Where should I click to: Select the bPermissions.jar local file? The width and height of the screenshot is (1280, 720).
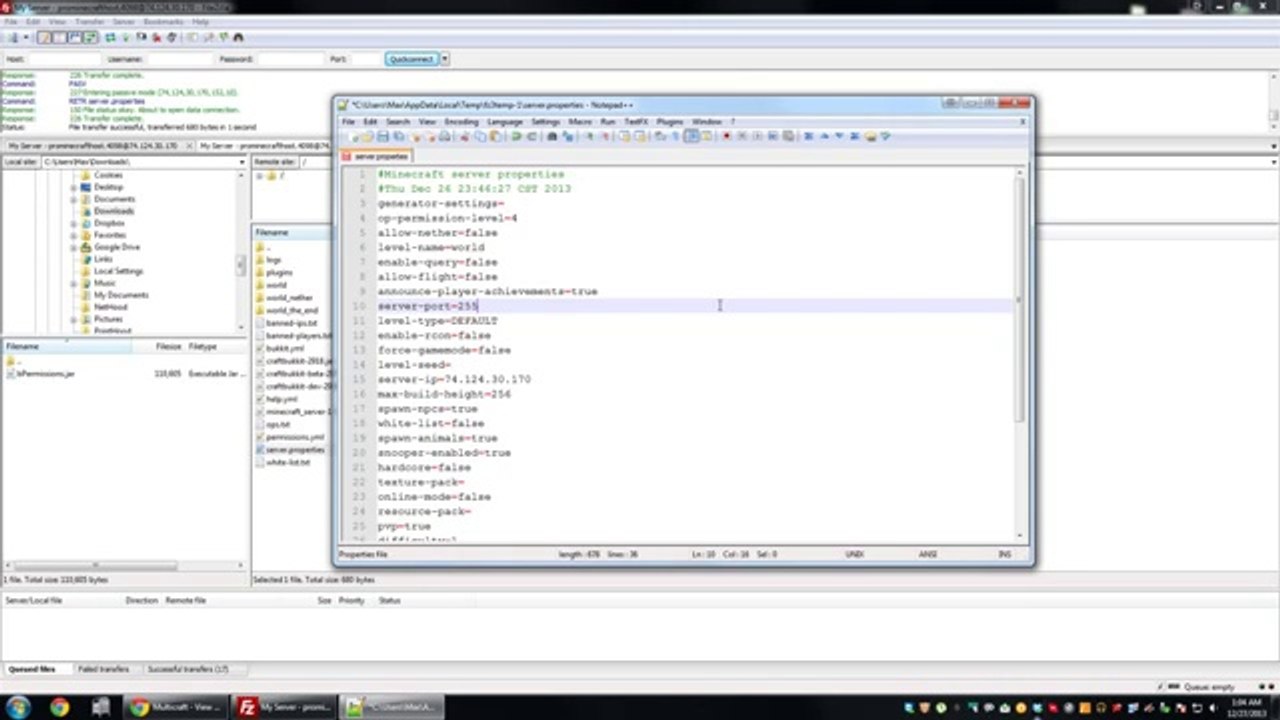(x=46, y=373)
